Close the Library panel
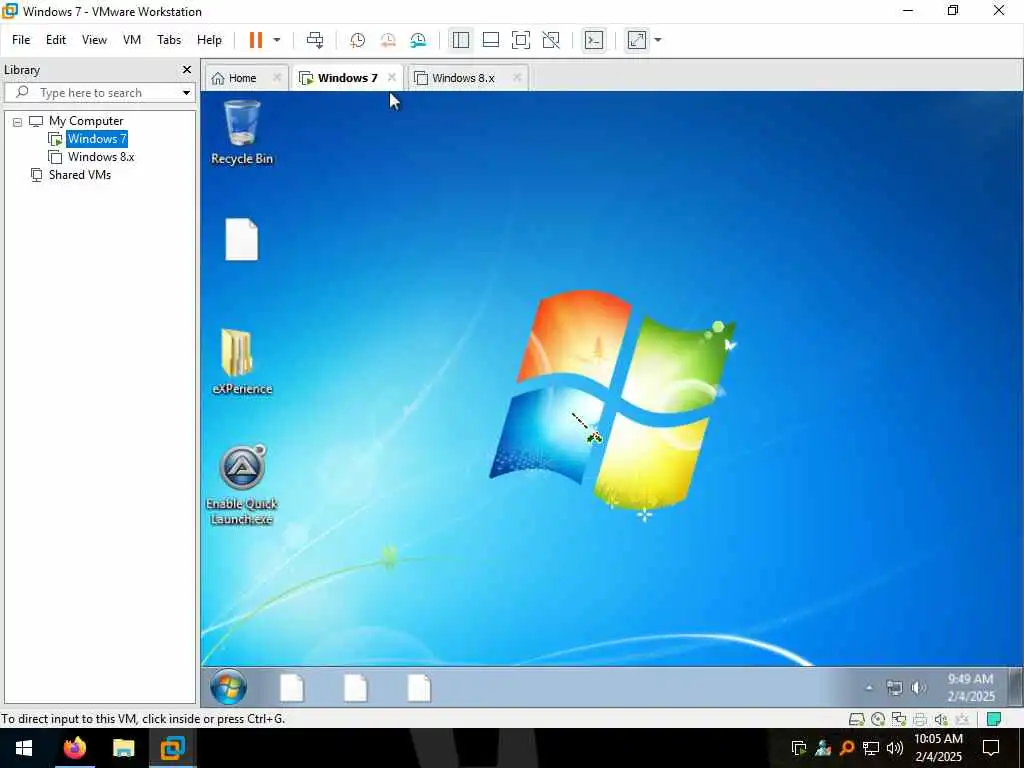This screenshot has height=768, width=1024. [187, 69]
